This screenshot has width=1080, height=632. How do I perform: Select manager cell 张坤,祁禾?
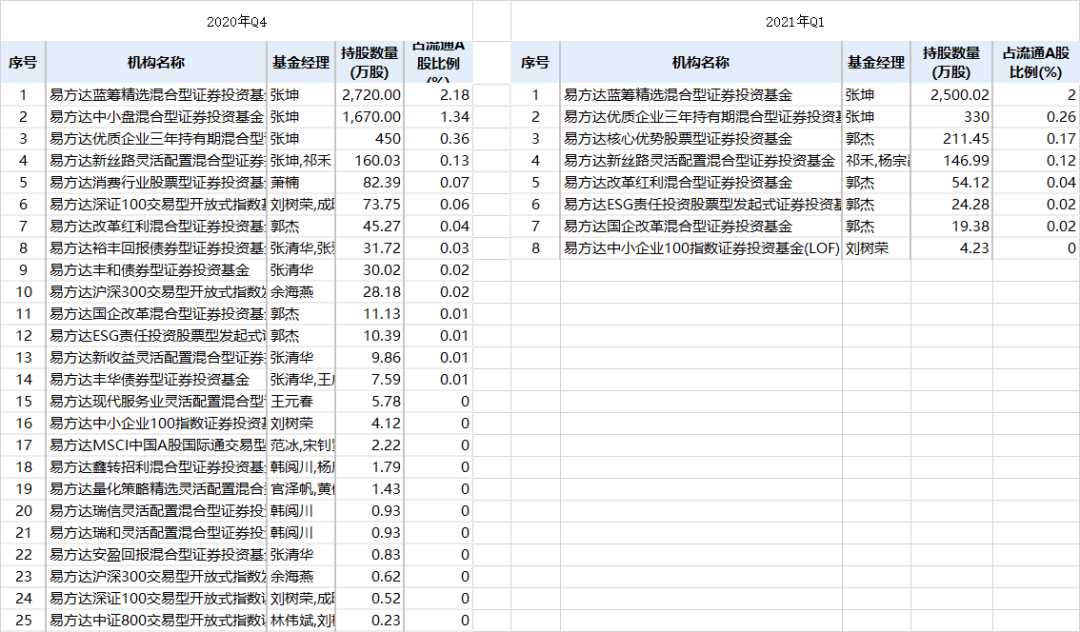(x=301, y=161)
